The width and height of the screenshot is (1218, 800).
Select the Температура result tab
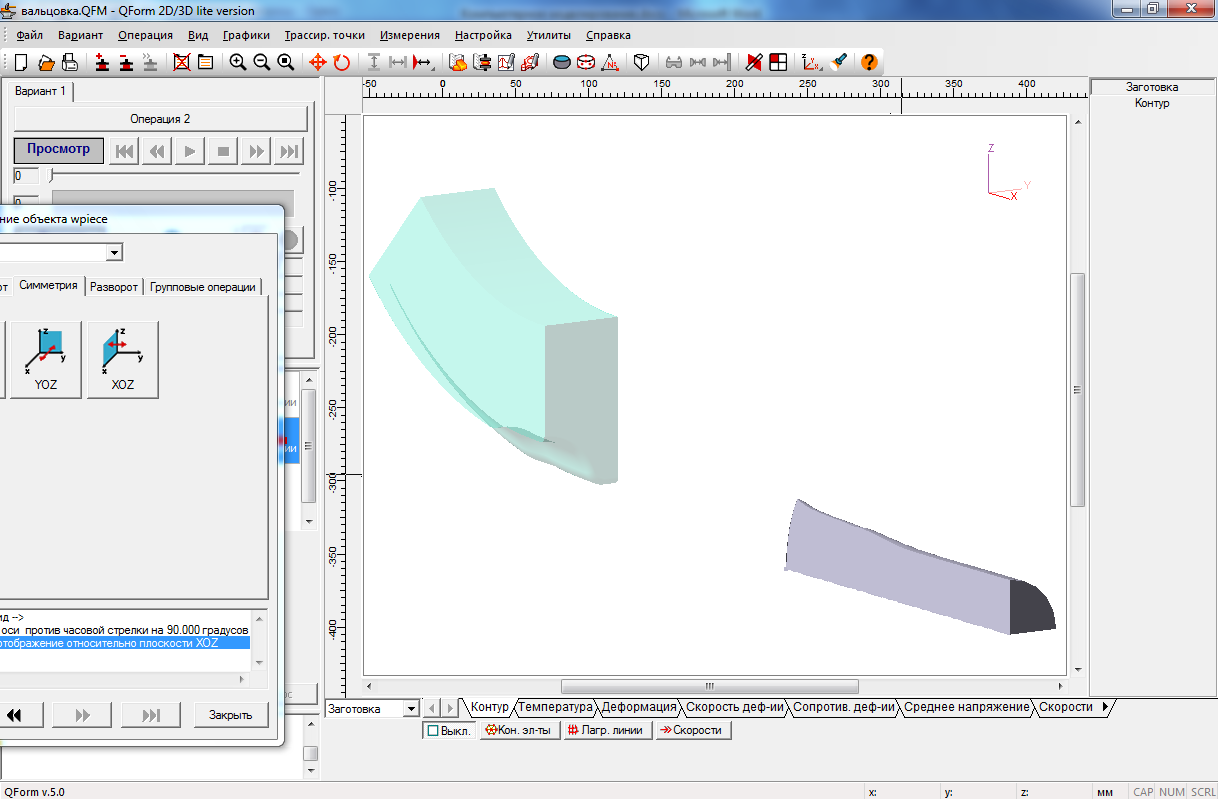pyautogui.click(x=556, y=707)
